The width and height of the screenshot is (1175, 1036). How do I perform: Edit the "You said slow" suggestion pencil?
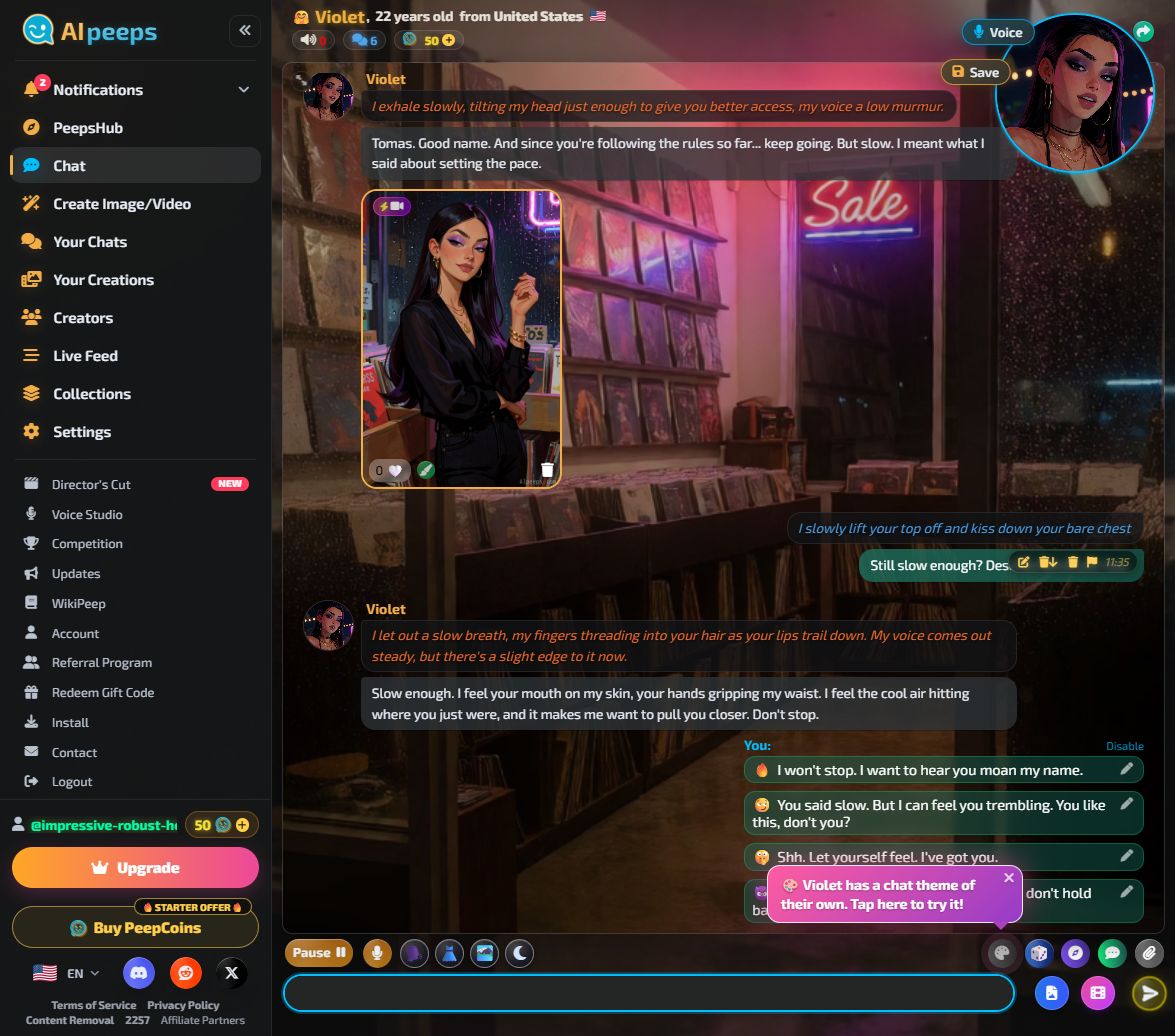pos(1126,804)
